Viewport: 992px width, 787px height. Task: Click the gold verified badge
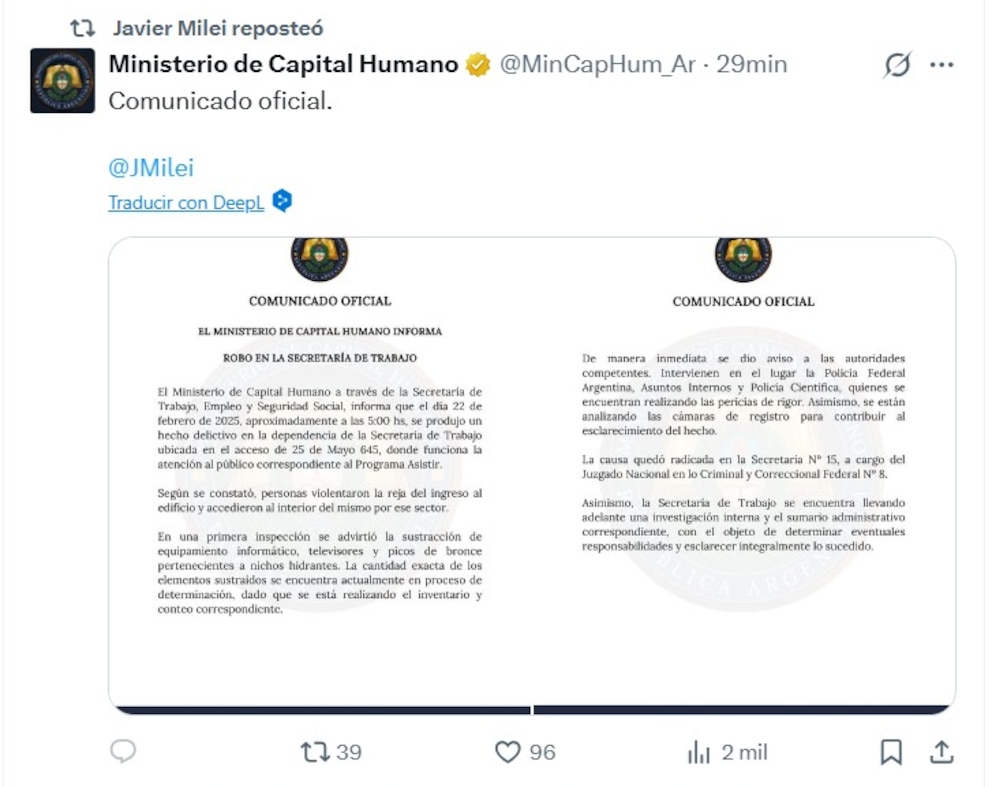479,65
